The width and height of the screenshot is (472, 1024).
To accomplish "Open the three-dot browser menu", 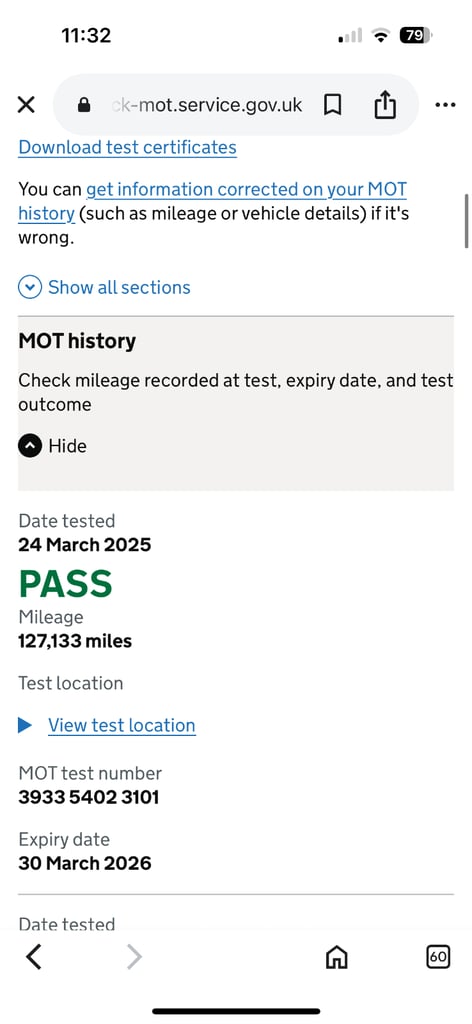I will pos(445,104).
